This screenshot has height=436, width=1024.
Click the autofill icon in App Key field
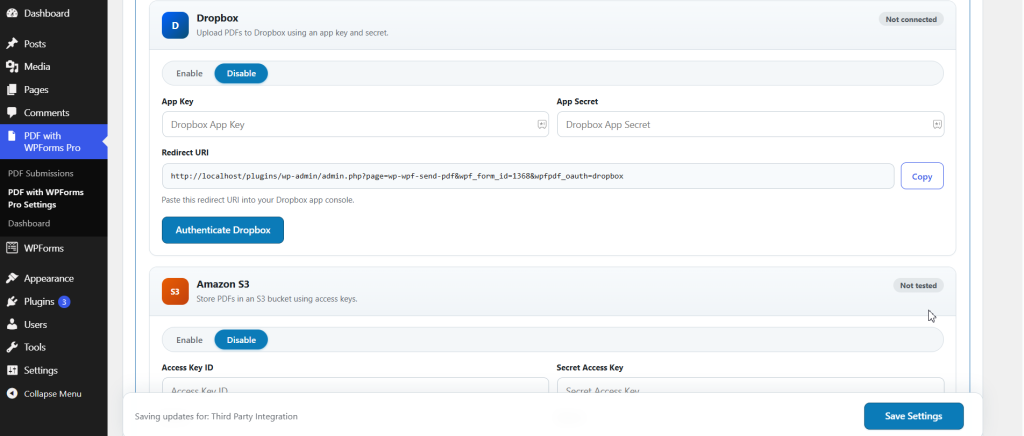coord(542,124)
